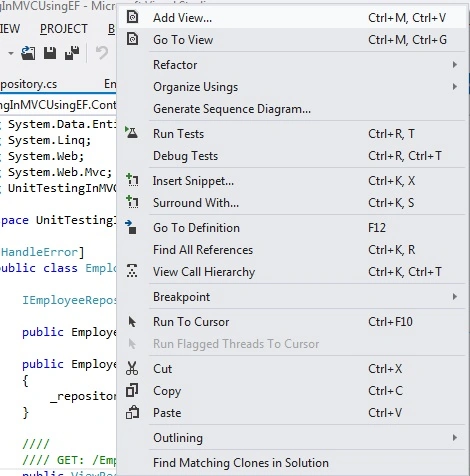The width and height of the screenshot is (470, 476).
Task: Click the Cut scissors icon
Action: click(132, 368)
